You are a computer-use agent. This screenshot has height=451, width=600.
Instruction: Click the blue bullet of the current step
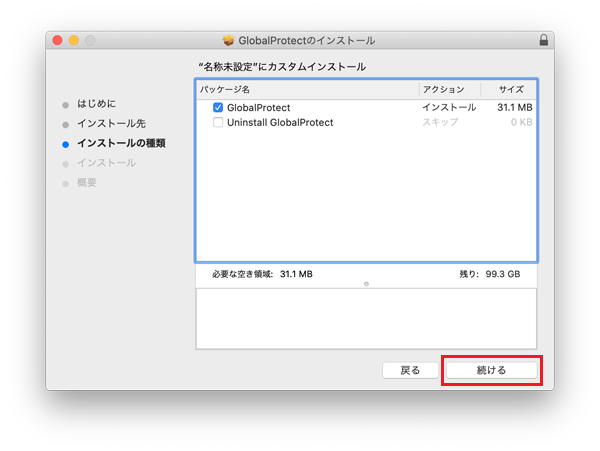tap(66, 144)
